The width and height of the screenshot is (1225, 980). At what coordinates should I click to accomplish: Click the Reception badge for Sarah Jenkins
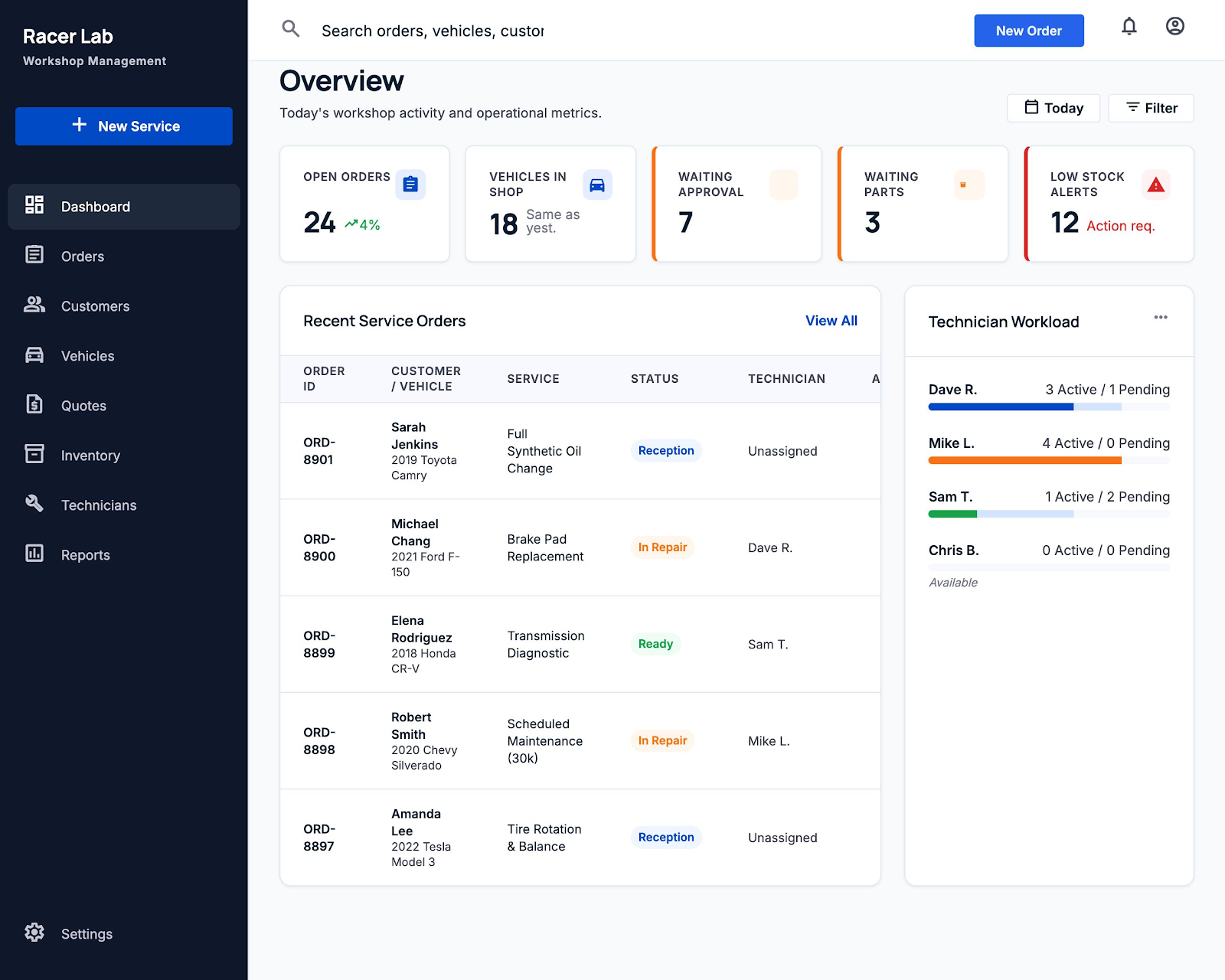[666, 451]
